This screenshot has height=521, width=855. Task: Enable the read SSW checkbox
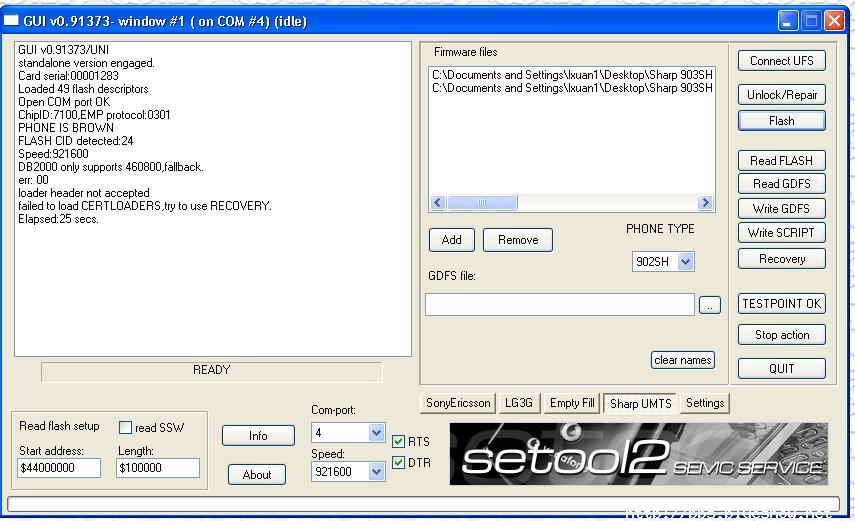127,428
